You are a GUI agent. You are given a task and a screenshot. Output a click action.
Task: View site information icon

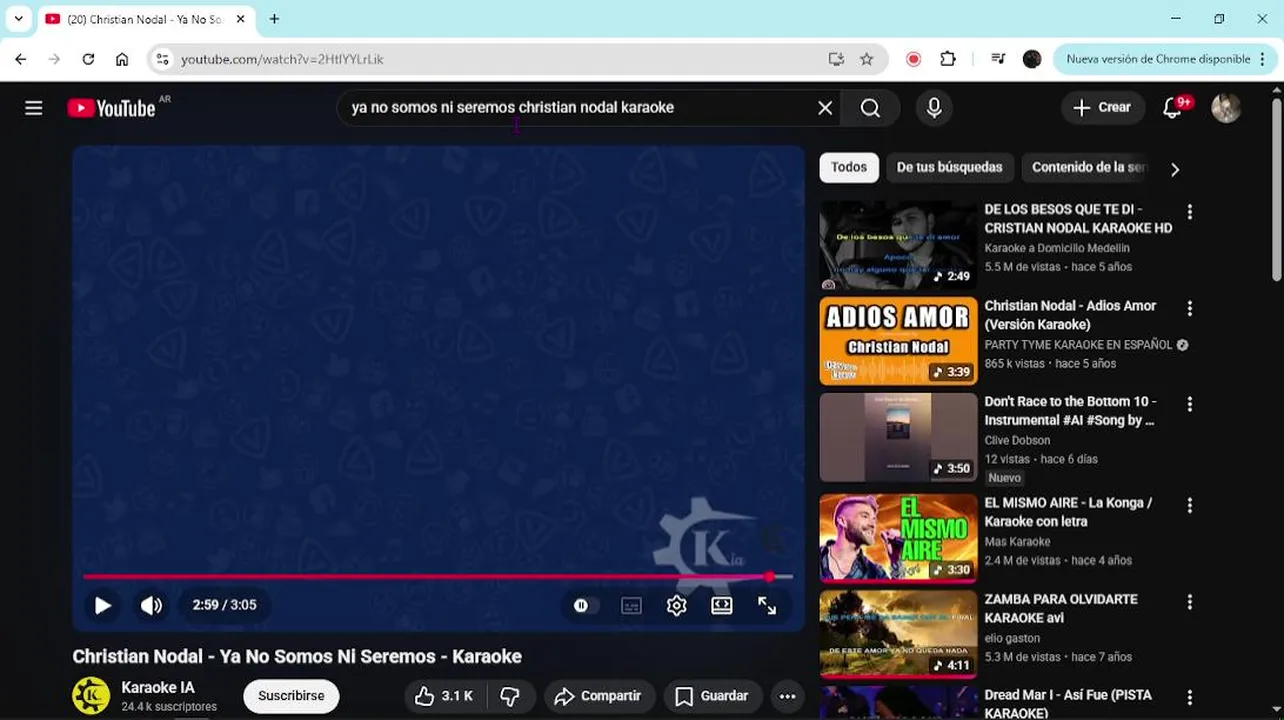[x=162, y=59]
